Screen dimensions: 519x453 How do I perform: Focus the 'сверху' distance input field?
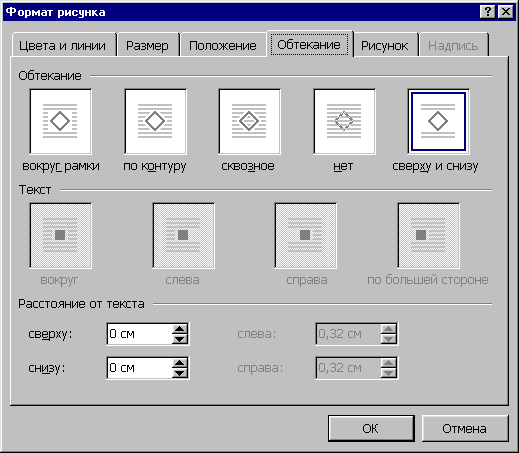tap(139, 334)
